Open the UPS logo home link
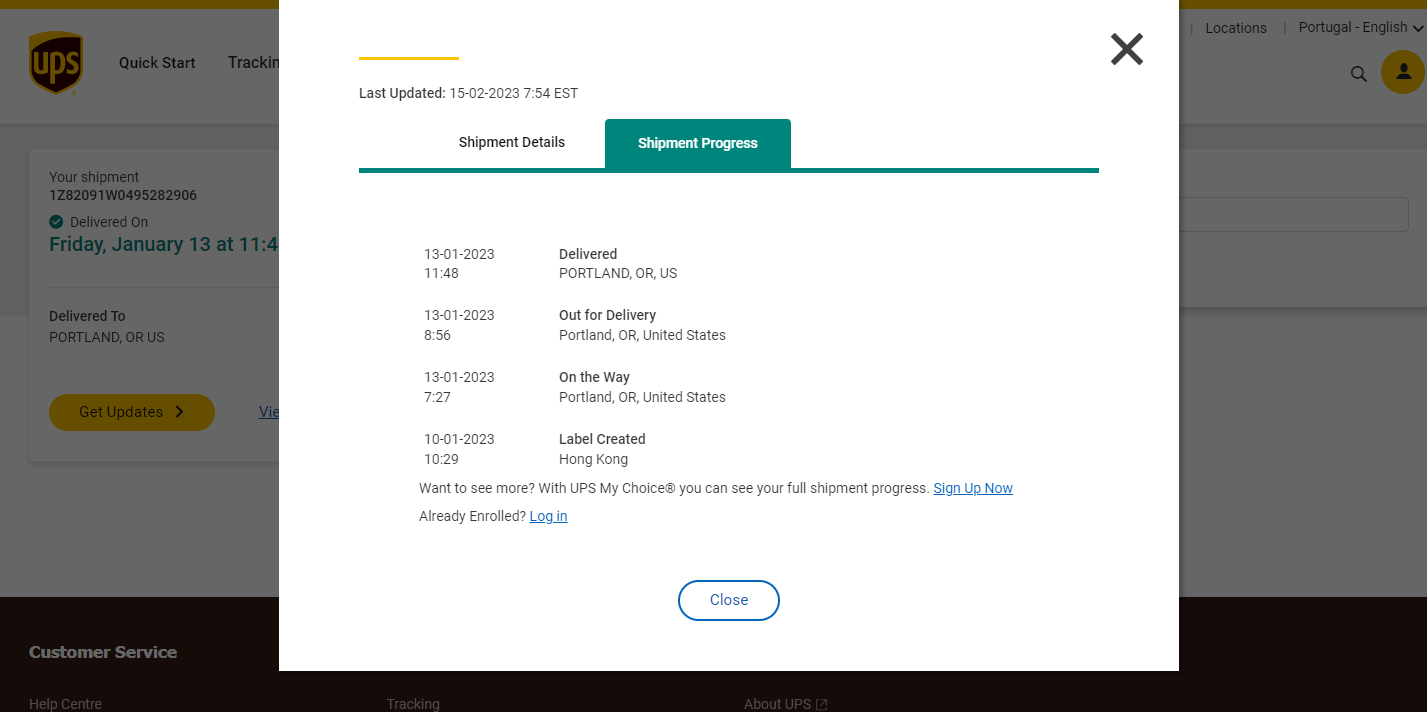1427x712 pixels. [55, 63]
